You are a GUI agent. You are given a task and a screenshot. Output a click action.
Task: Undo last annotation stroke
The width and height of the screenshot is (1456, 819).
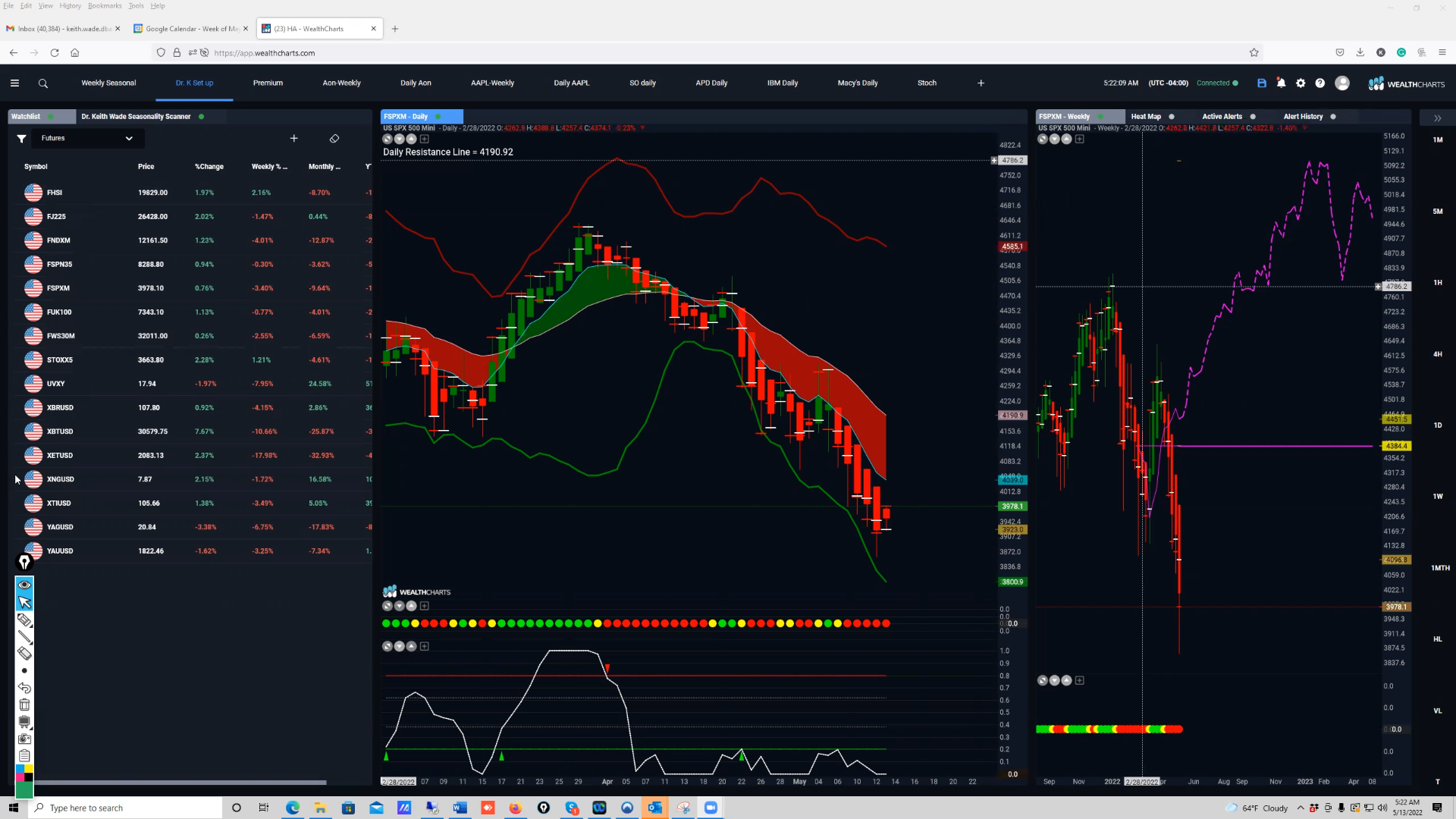(24, 688)
